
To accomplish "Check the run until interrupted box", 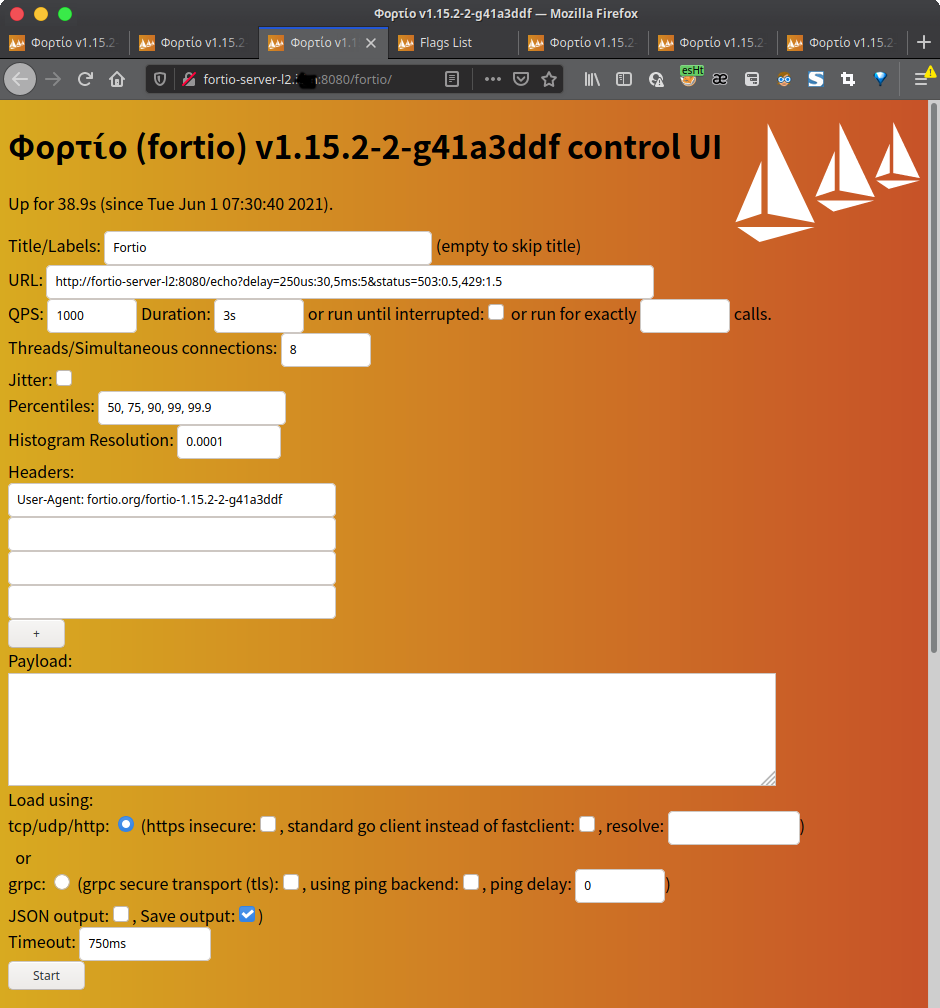I will coord(496,312).
